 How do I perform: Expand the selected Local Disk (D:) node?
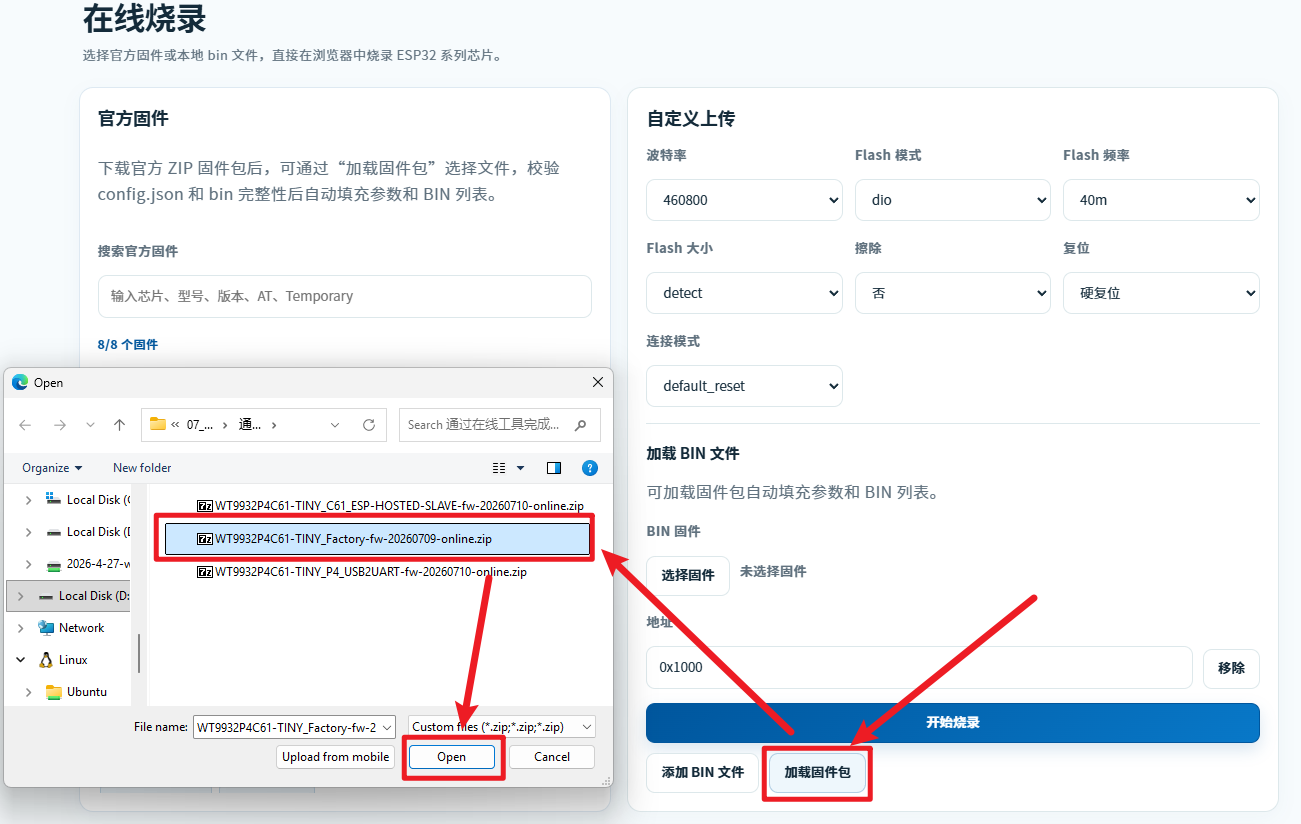(19, 596)
